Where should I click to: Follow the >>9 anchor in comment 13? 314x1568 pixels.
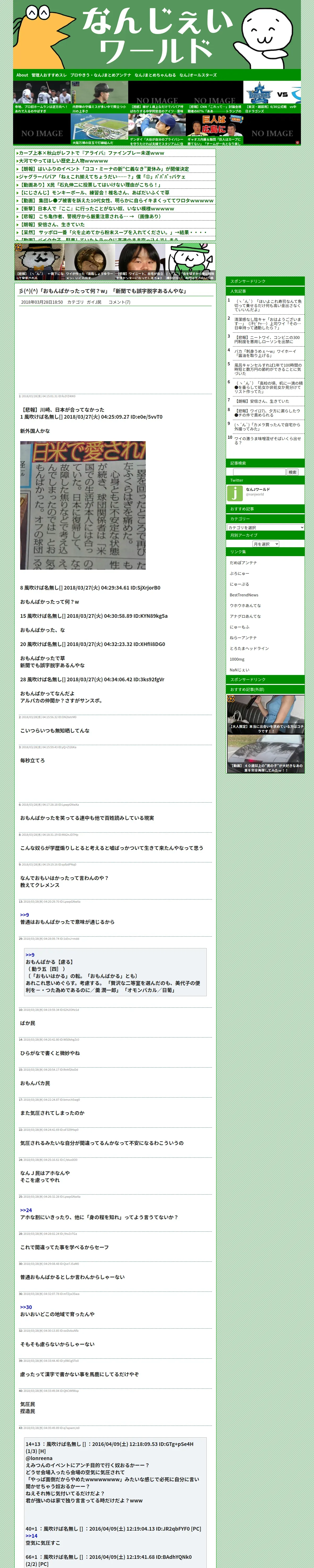24,915
